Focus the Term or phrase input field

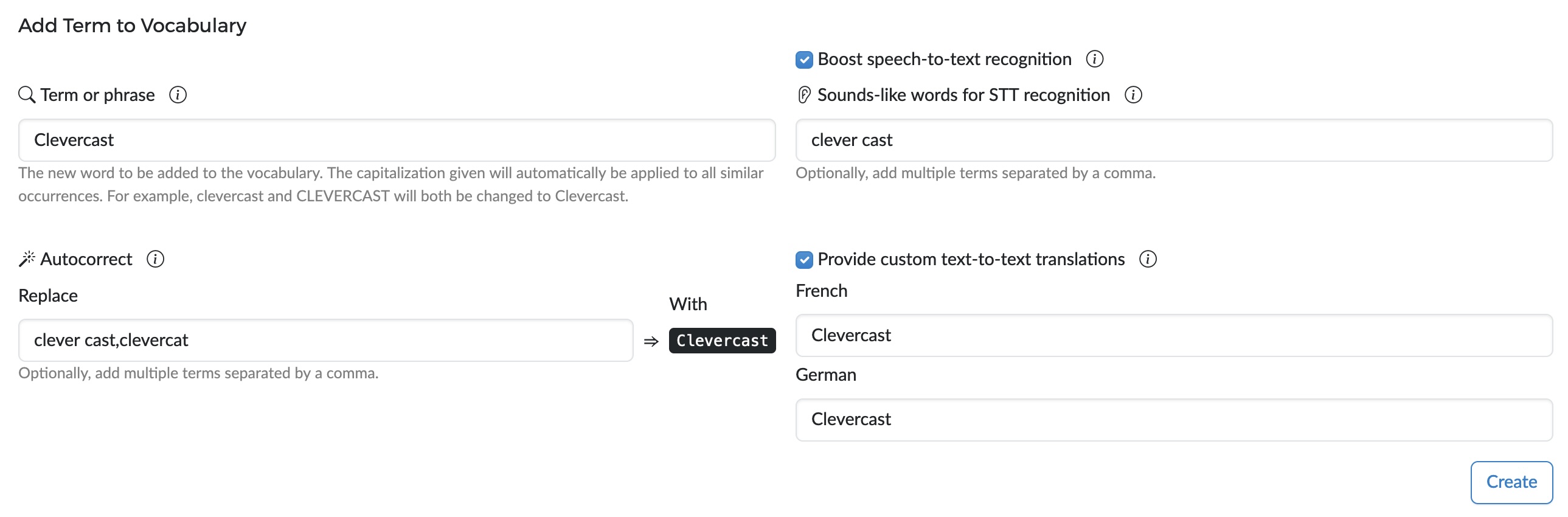[397, 140]
